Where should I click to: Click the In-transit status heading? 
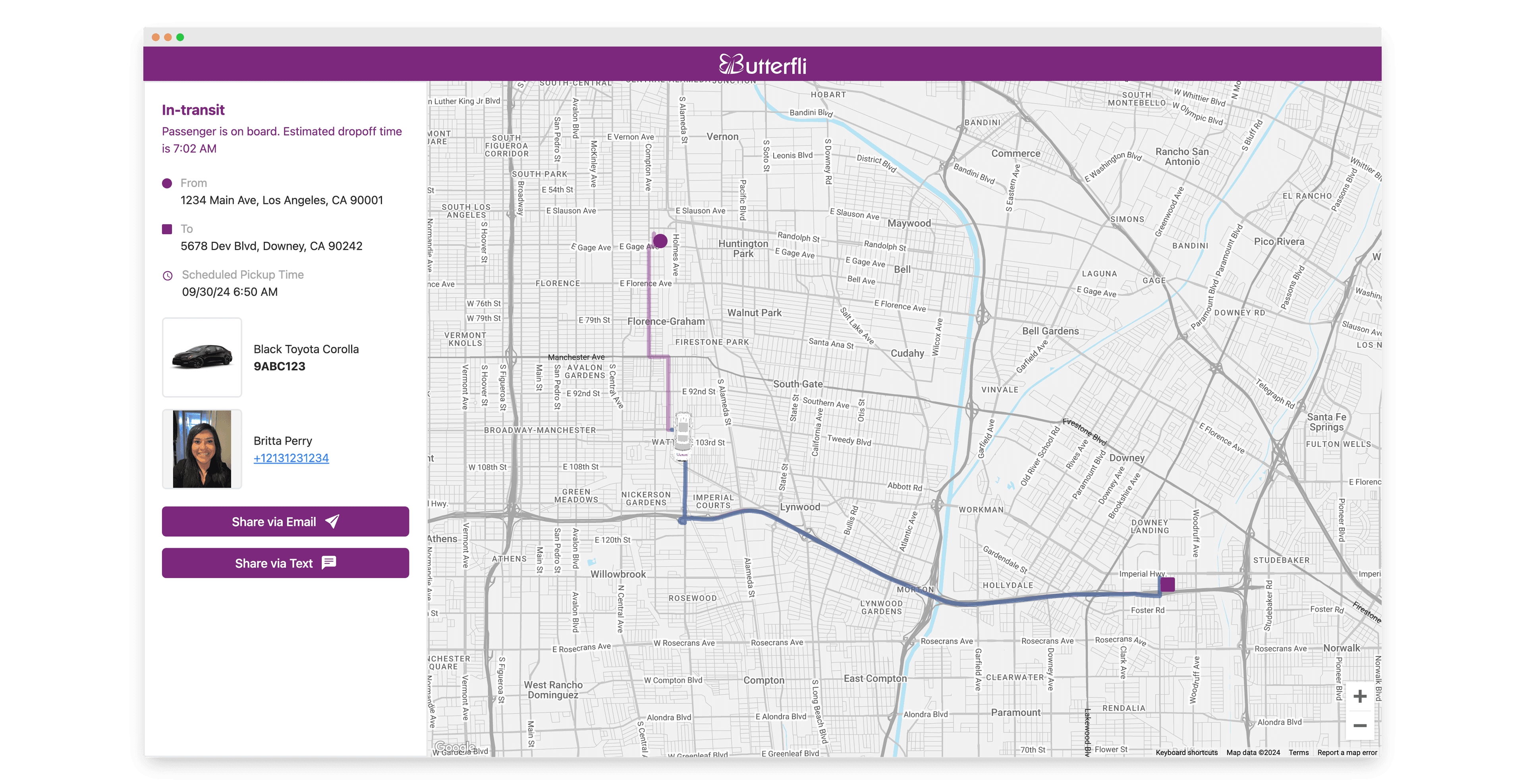193,110
